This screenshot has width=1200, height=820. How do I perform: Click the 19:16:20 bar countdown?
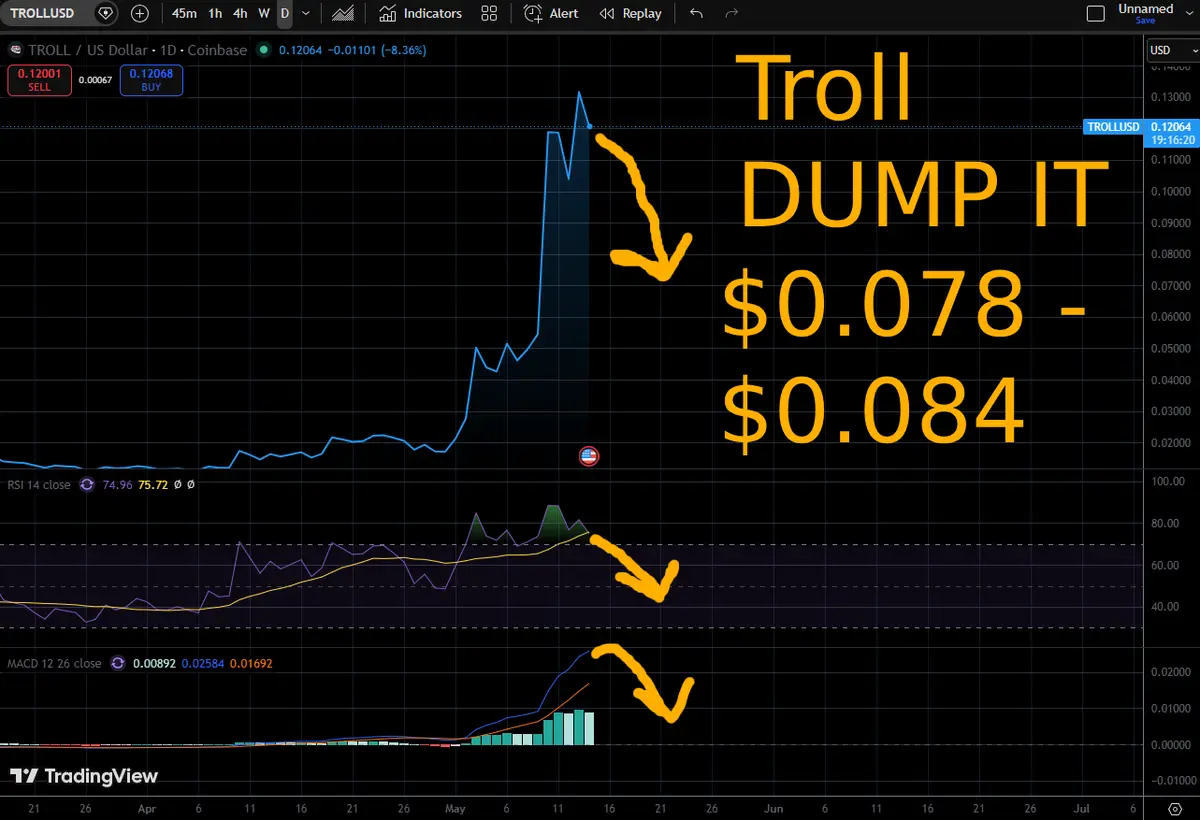[x=1171, y=142]
